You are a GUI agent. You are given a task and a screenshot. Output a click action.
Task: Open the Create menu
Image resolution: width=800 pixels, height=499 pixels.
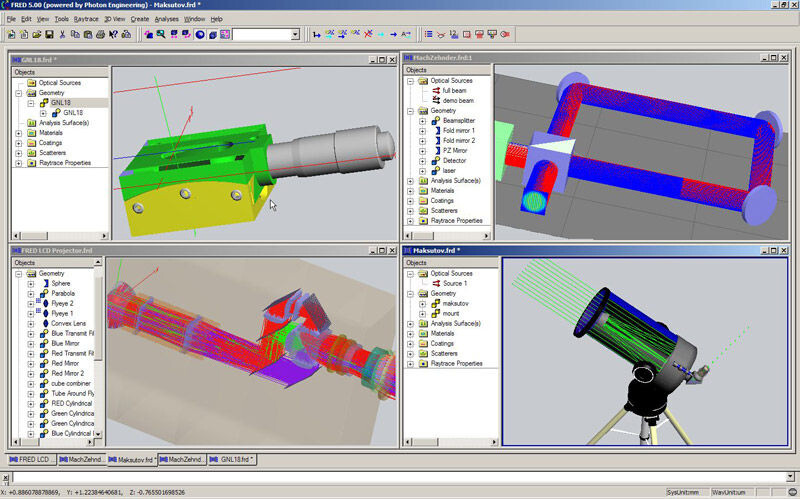tap(140, 19)
